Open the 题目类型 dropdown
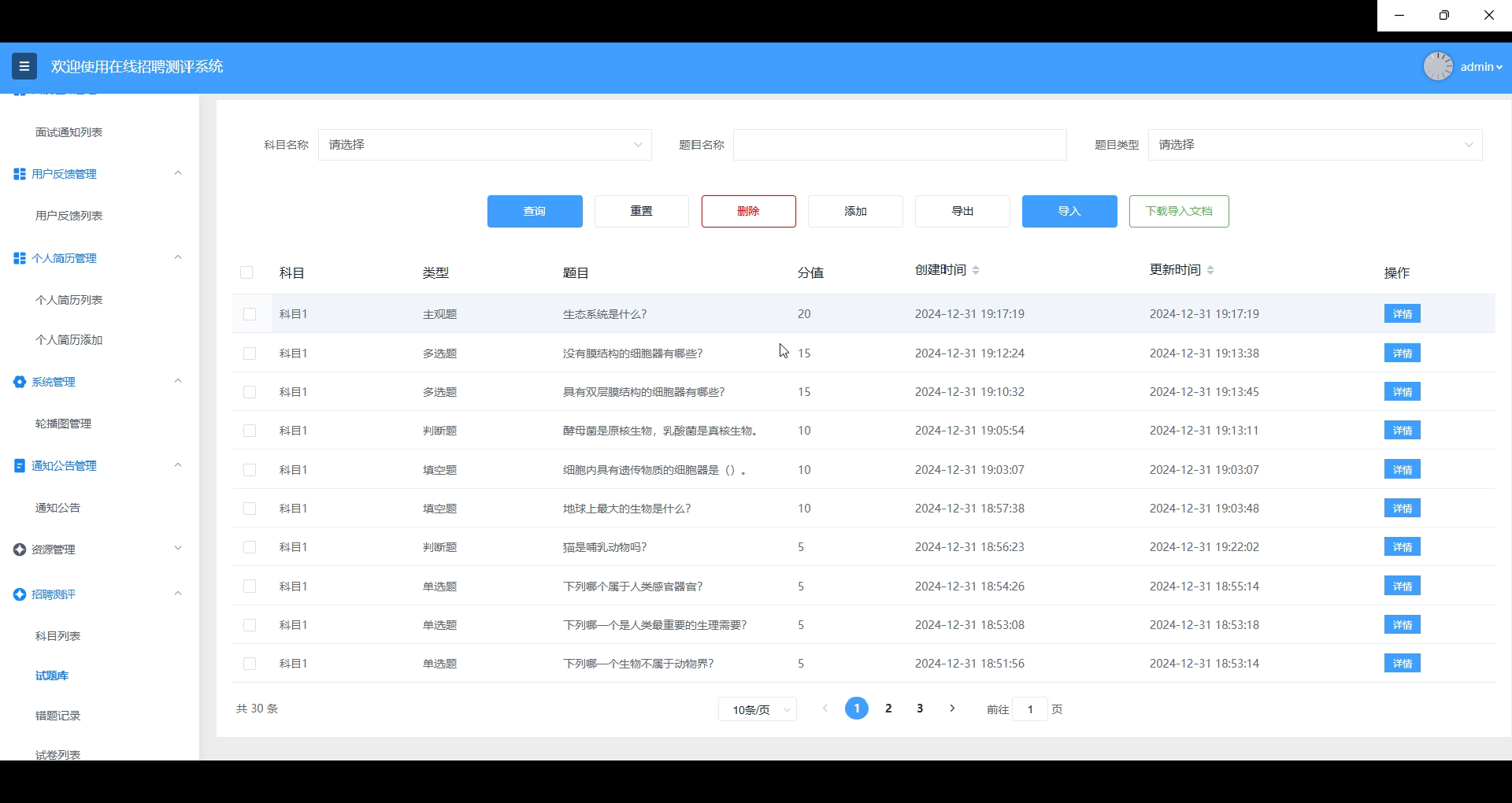Image resolution: width=1512 pixels, height=803 pixels. pyautogui.click(x=1315, y=145)
